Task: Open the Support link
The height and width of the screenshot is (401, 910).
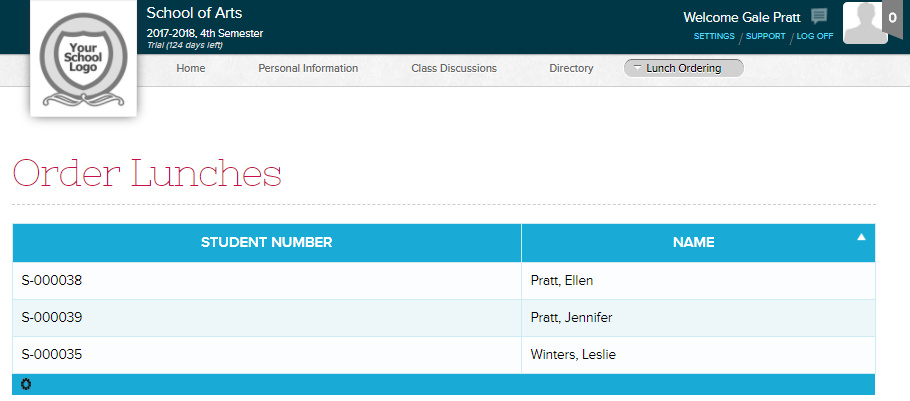Action: tap(765, 36)
